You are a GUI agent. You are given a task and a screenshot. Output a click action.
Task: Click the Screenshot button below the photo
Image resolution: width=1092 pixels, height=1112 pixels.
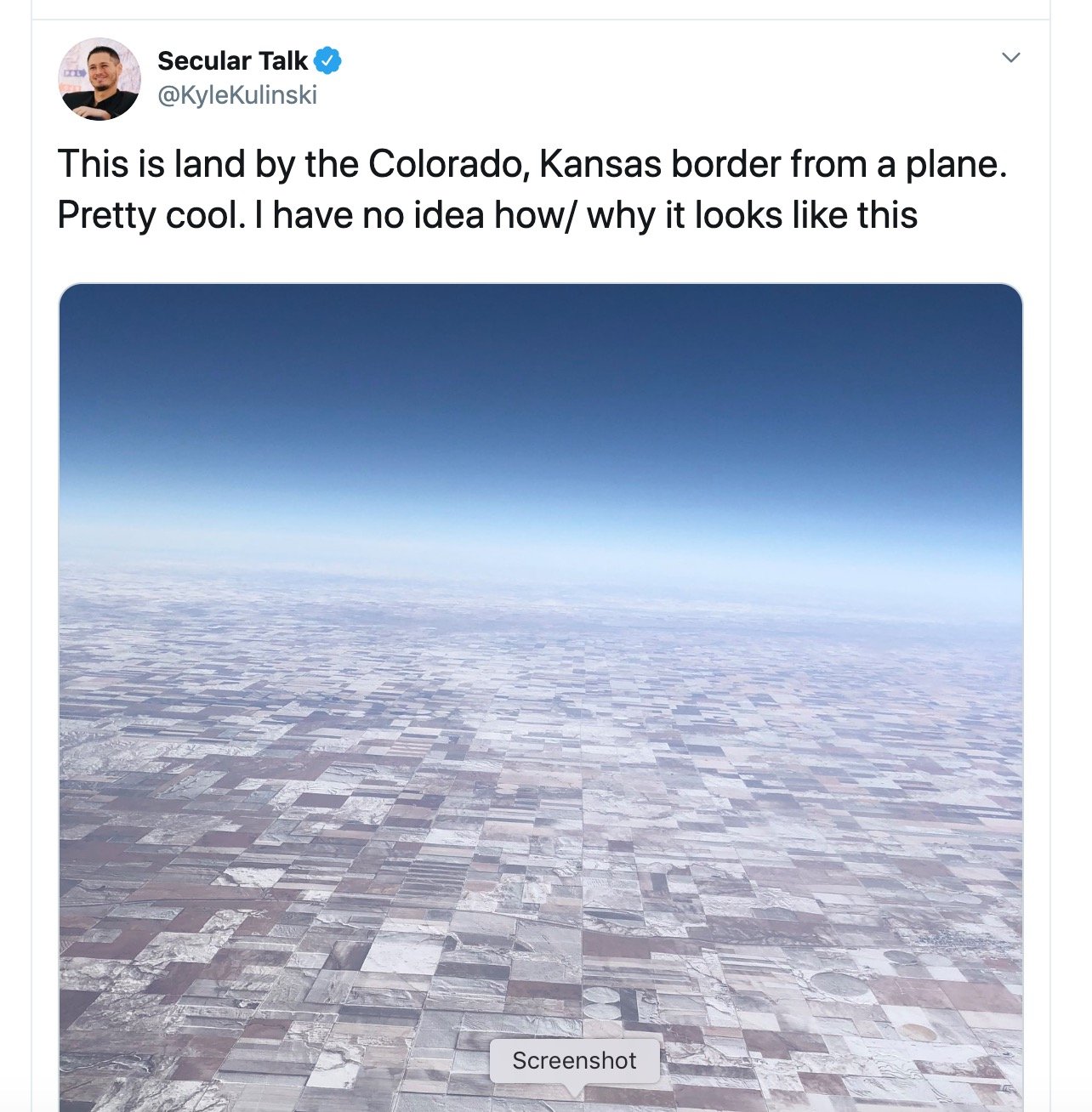(573, 1060)
